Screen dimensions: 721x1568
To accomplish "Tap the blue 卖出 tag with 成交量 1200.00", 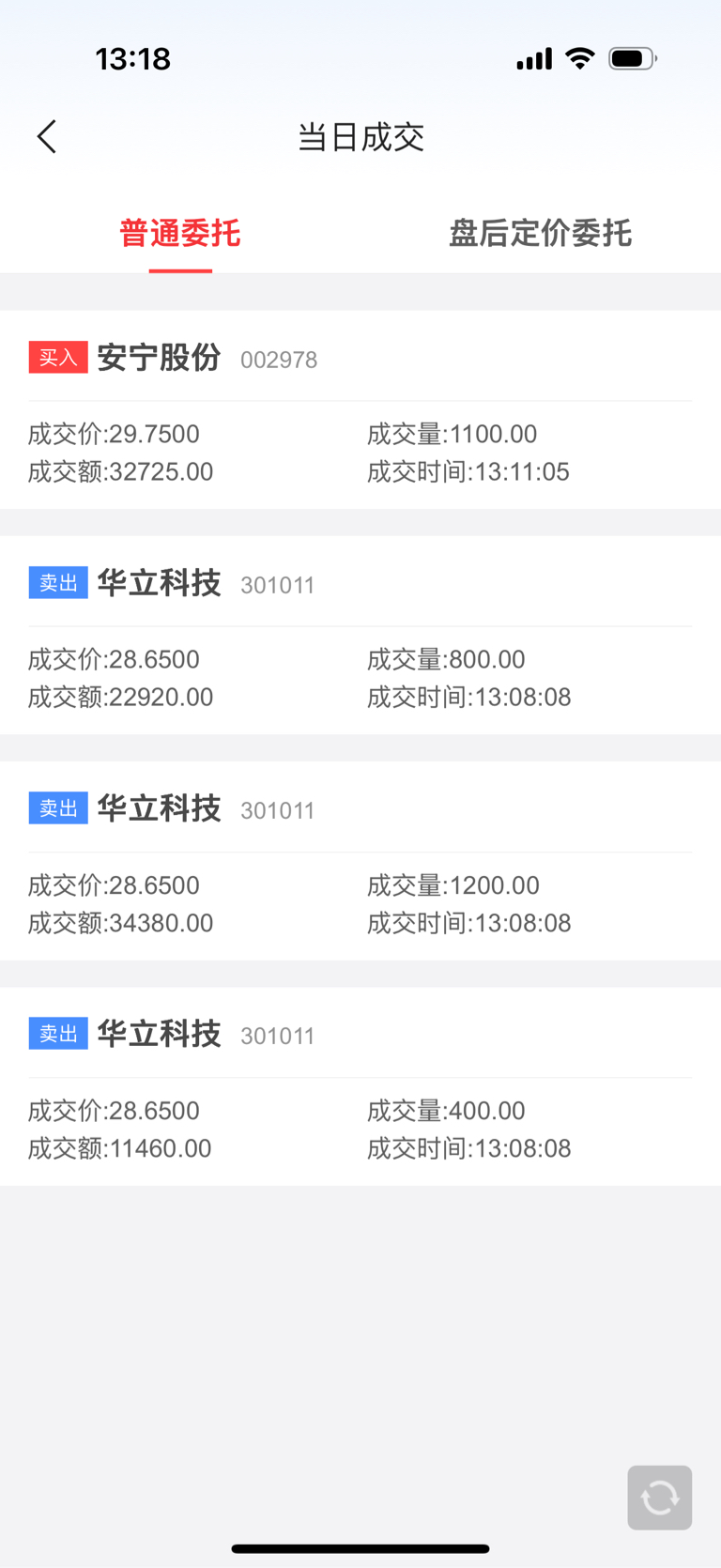I will (58, 807).
